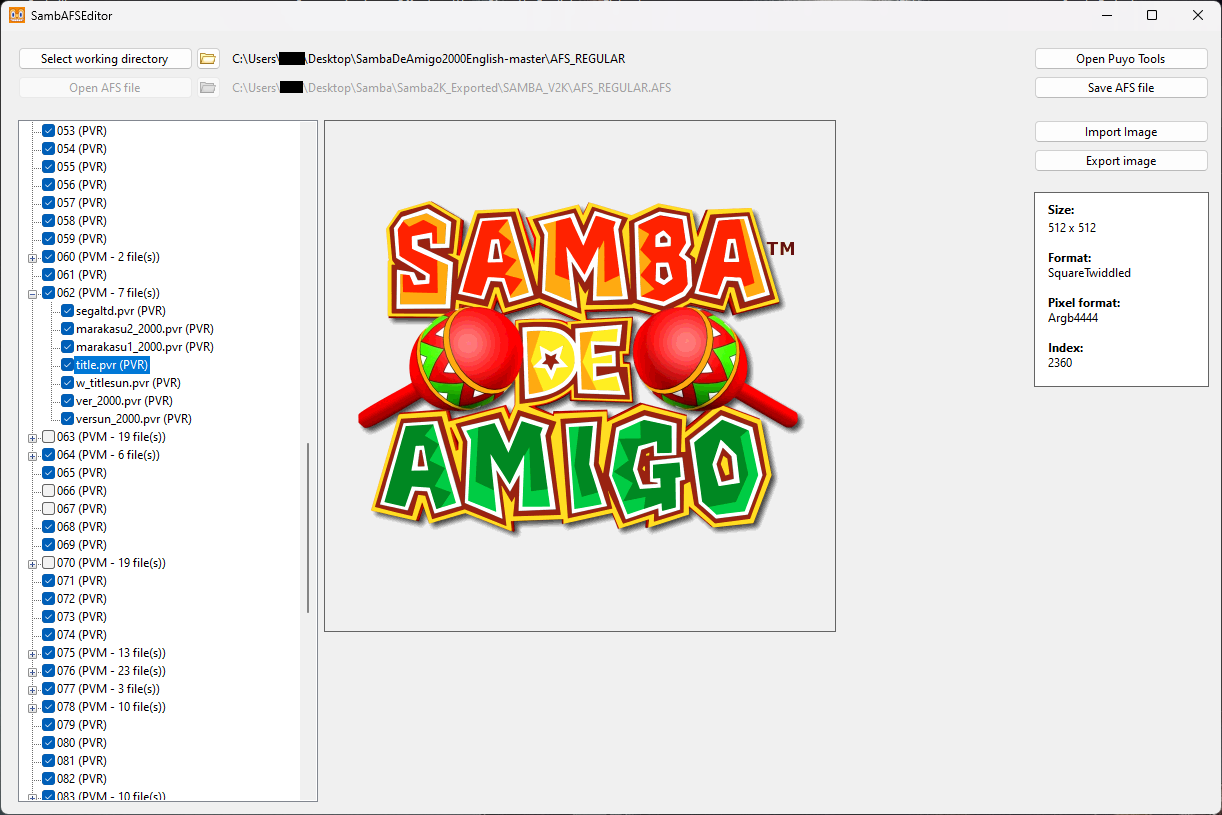Screen dimensions: 1222x815
Task: Disable the 072 (PVR) checkbox
Action: (48, 599)
